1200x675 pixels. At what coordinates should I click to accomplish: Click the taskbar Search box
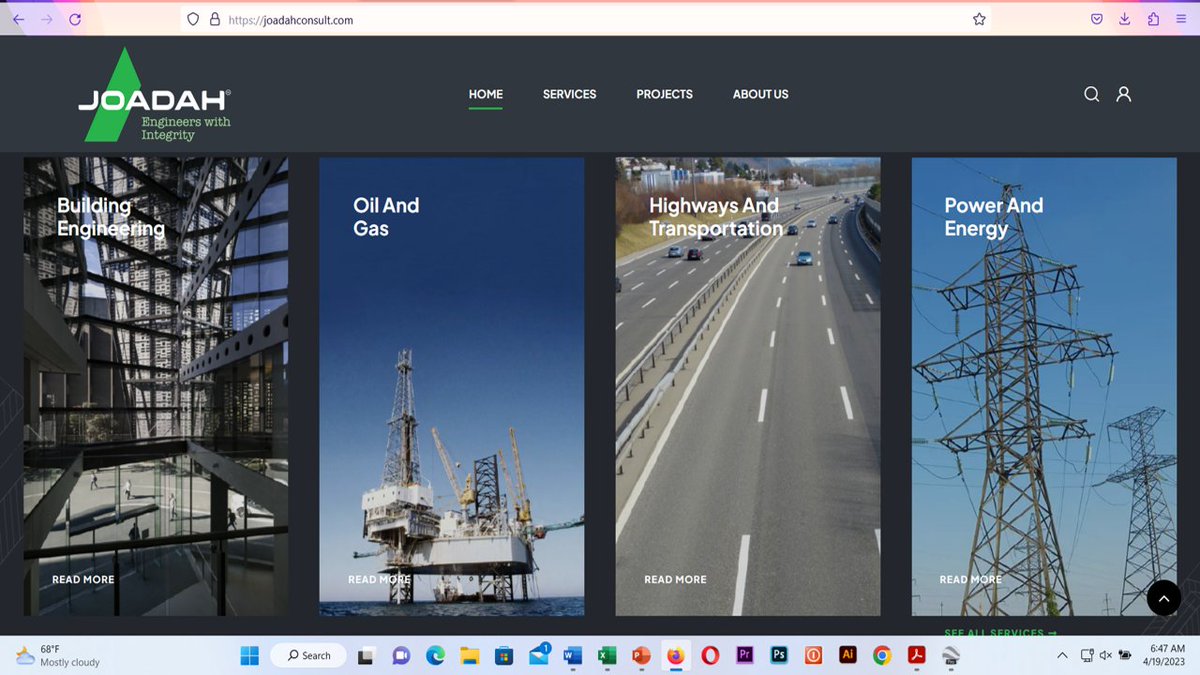[x=309, y=656]
